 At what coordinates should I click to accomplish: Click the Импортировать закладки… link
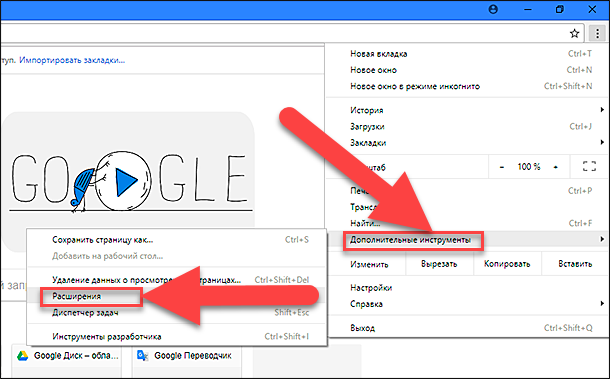72,60
